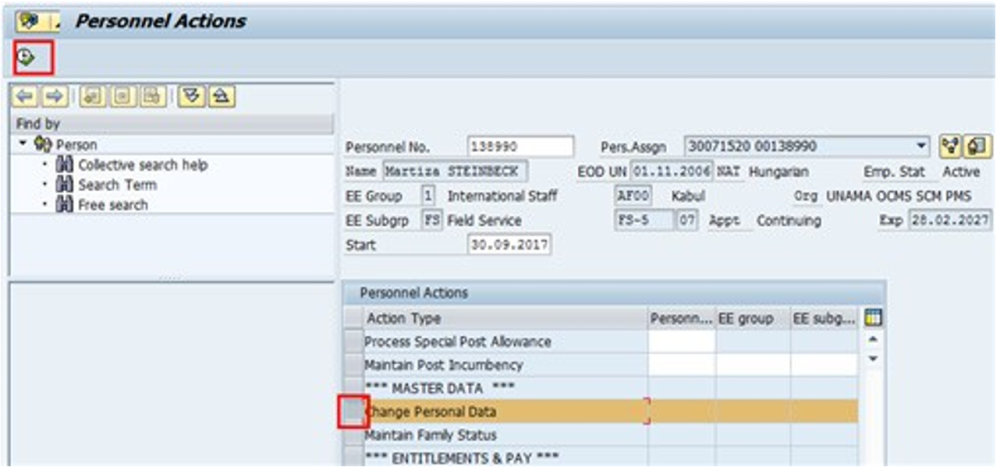This screenshot has height=467, width=1000.
Task: Click the forward arrow in the search panel
Action: click(54, 96)
